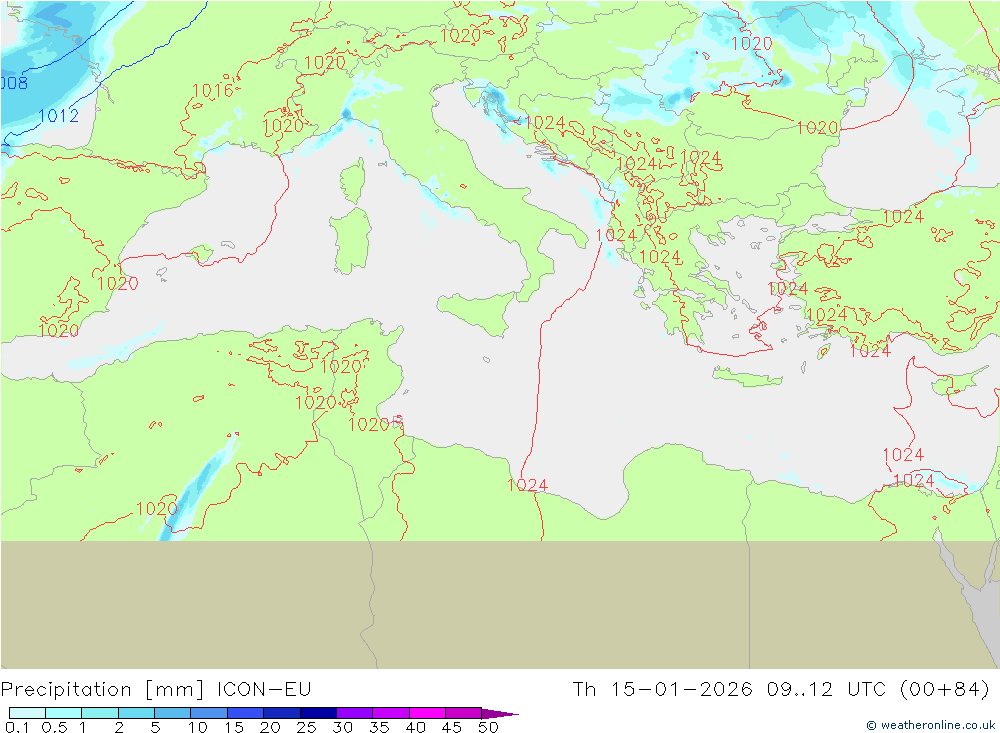The height and width of the screenshot is (733, 1000).
Task: Pick the 15–20 mm legend swatch
Action: [x=246, y=713]
